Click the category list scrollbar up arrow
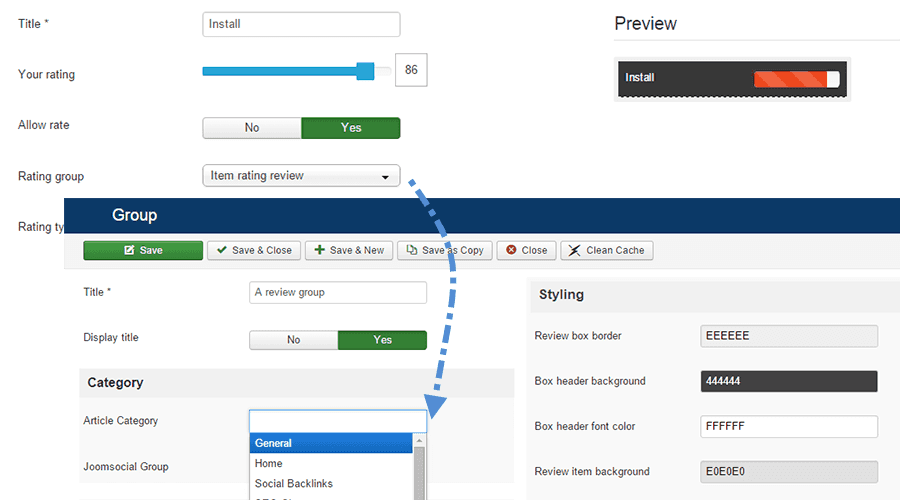The height and width of the screenshot is (500, 900). click(420, 441)
